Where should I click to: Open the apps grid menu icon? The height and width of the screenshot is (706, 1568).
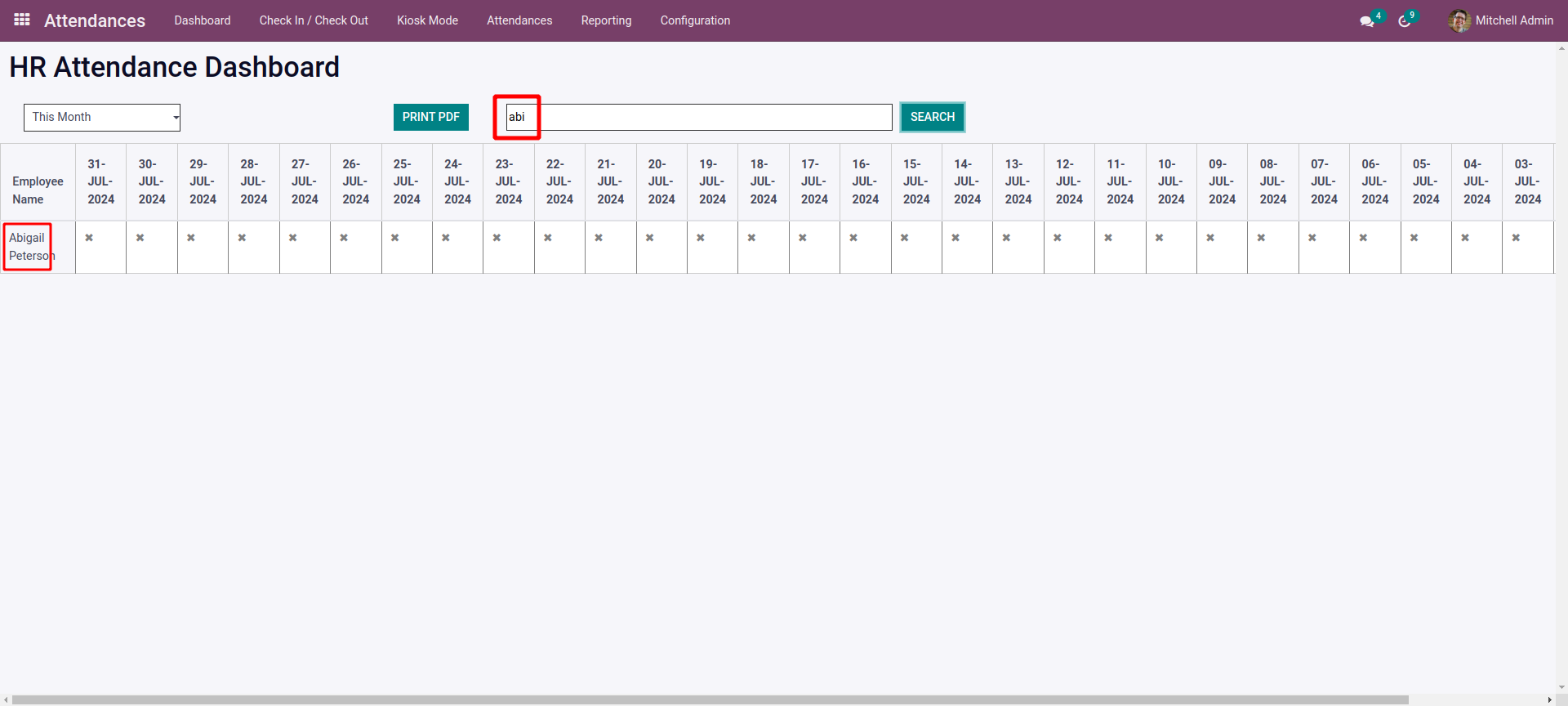[x=22, y=20]
